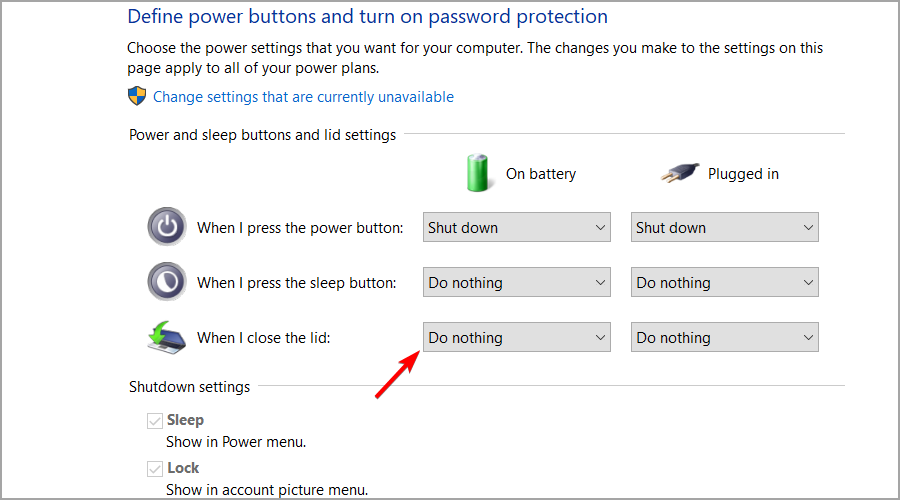900x500 pixels.
Task: Click the 'Sleep' shutdown setting label
Action: pyautogui.click(x=185, y=421)
